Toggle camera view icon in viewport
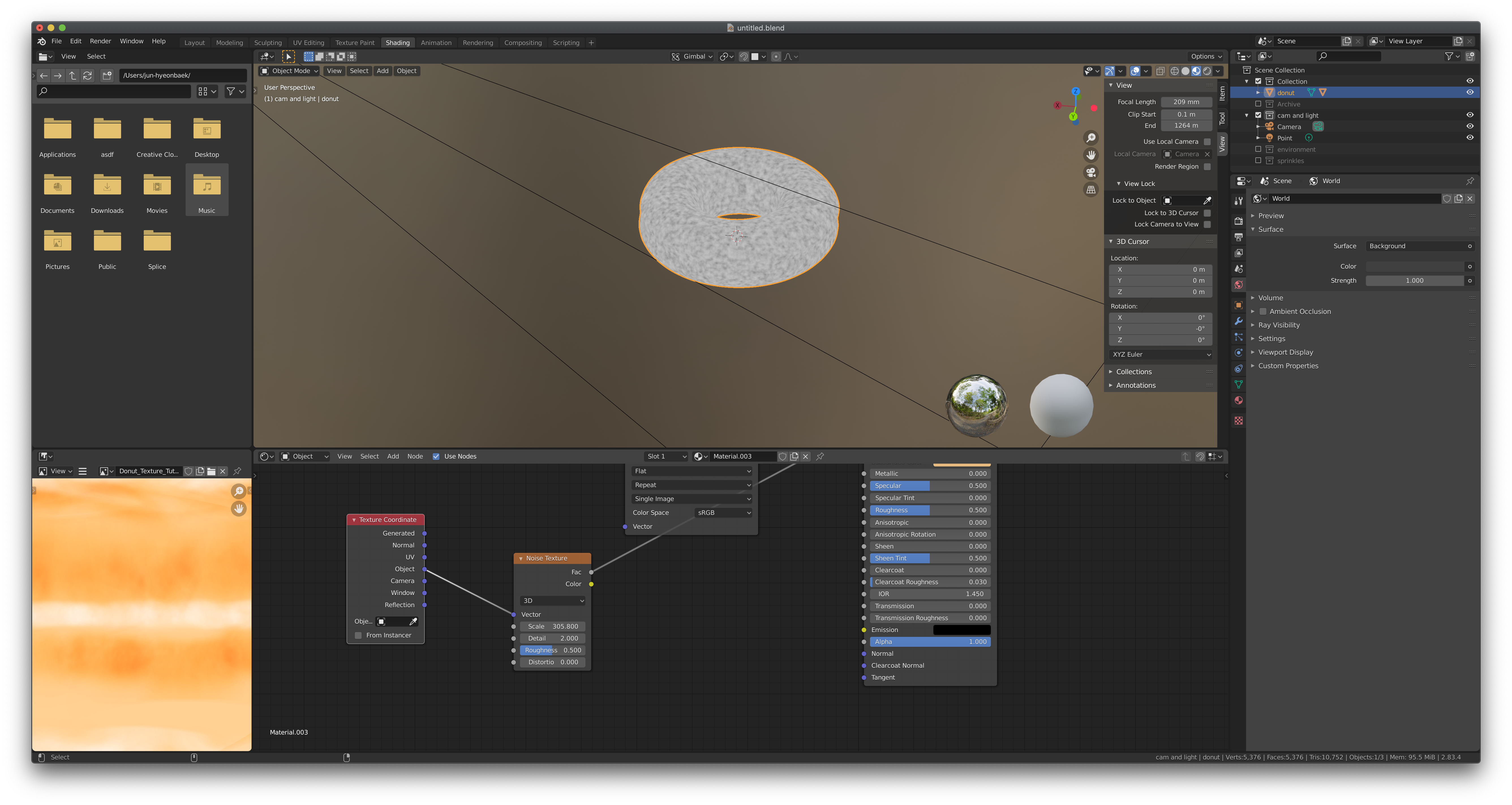Viewport: 1512px width, 805px height. [1090, 173]
